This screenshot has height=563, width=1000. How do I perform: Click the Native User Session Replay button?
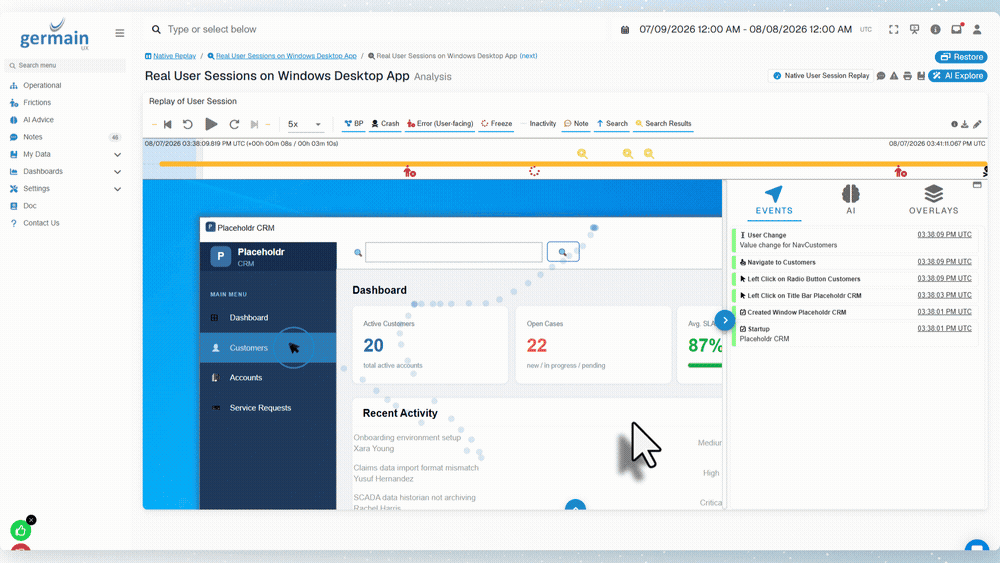(821, 76)
